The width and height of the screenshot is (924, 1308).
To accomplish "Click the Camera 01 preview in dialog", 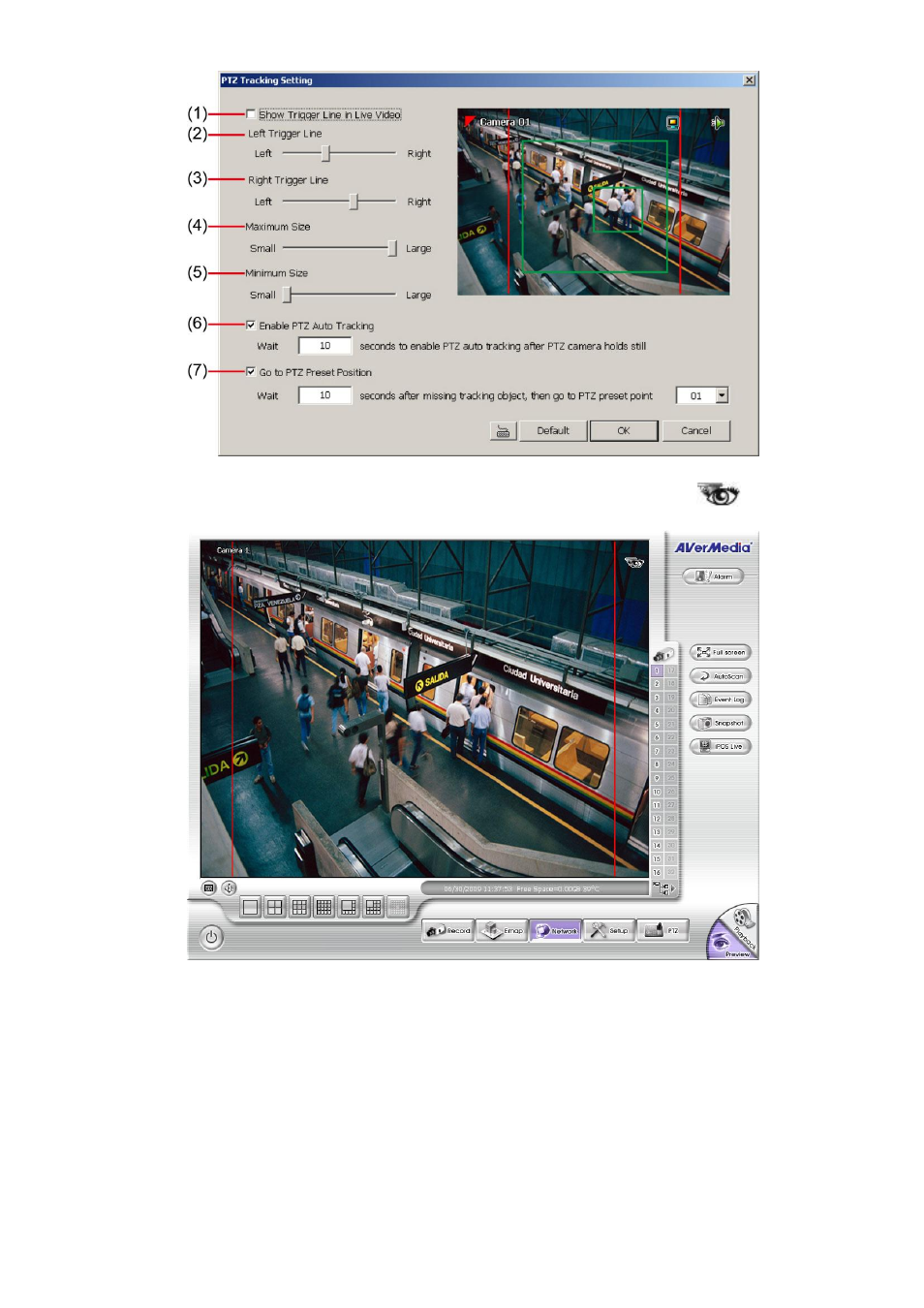I will 594,202.
